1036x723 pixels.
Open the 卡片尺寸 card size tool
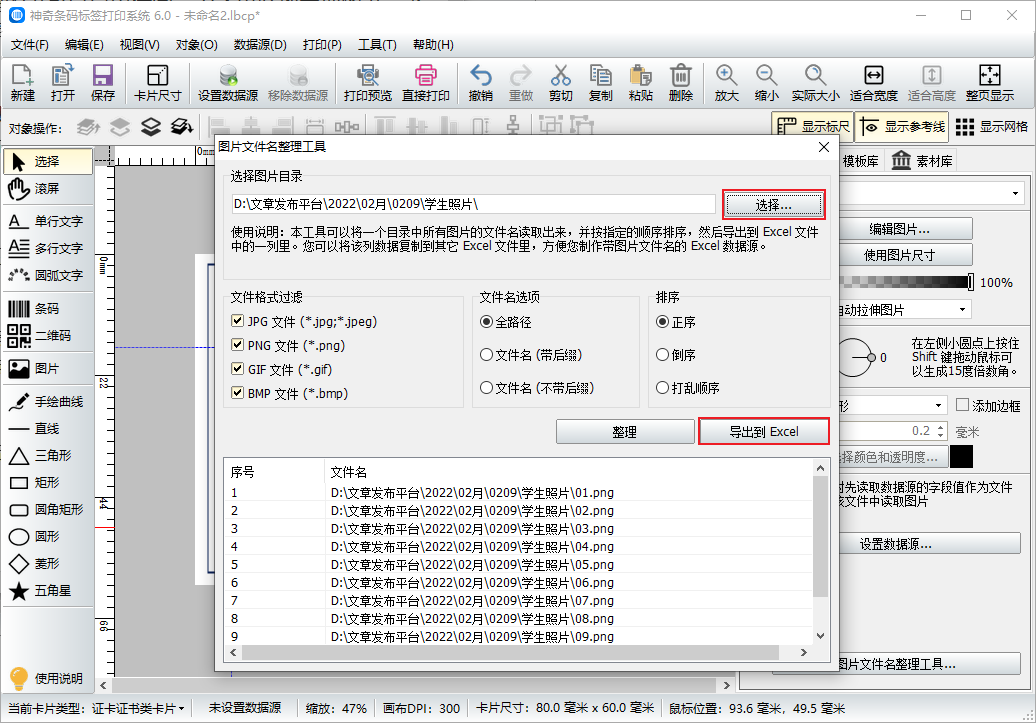pos(157,83)
